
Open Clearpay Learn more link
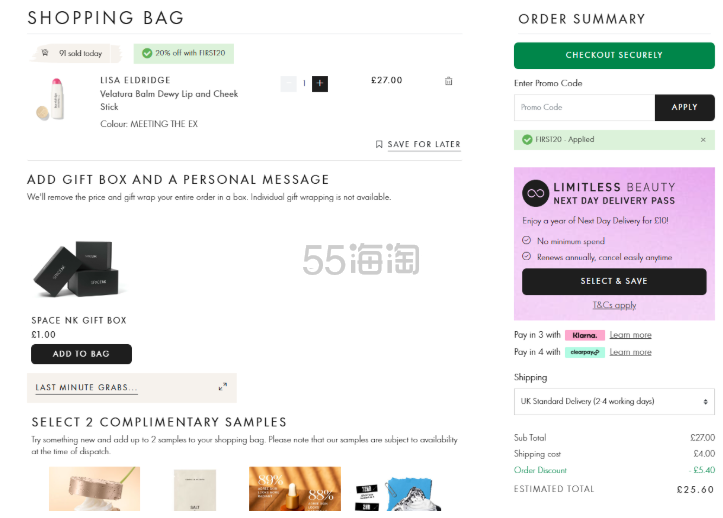(x=630, y=352)
